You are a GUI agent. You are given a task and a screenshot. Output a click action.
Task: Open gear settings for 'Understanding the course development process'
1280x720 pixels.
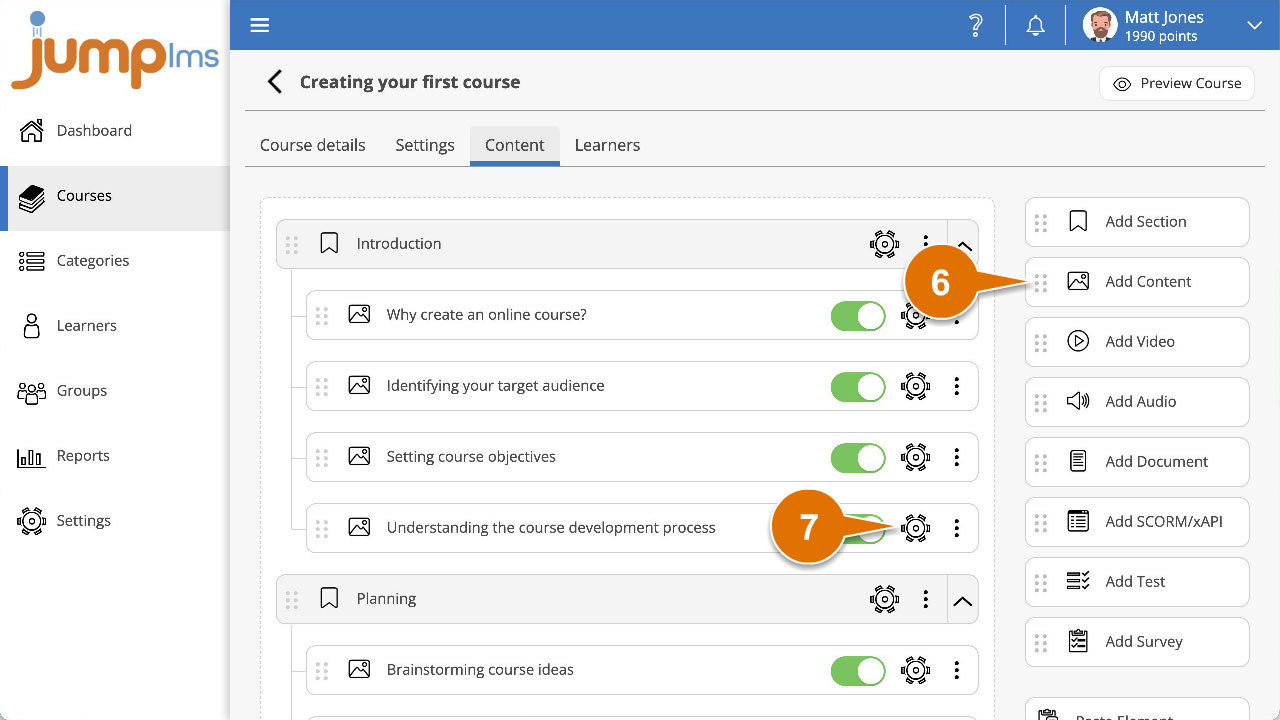(x=915, y=529)
